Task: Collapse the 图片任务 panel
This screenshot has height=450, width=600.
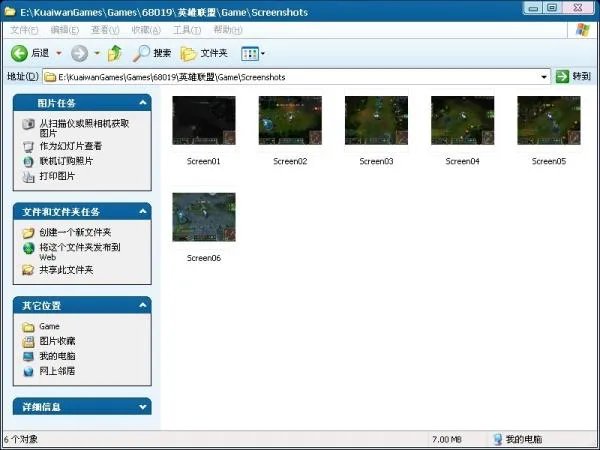Action: (x=143, y=103)
